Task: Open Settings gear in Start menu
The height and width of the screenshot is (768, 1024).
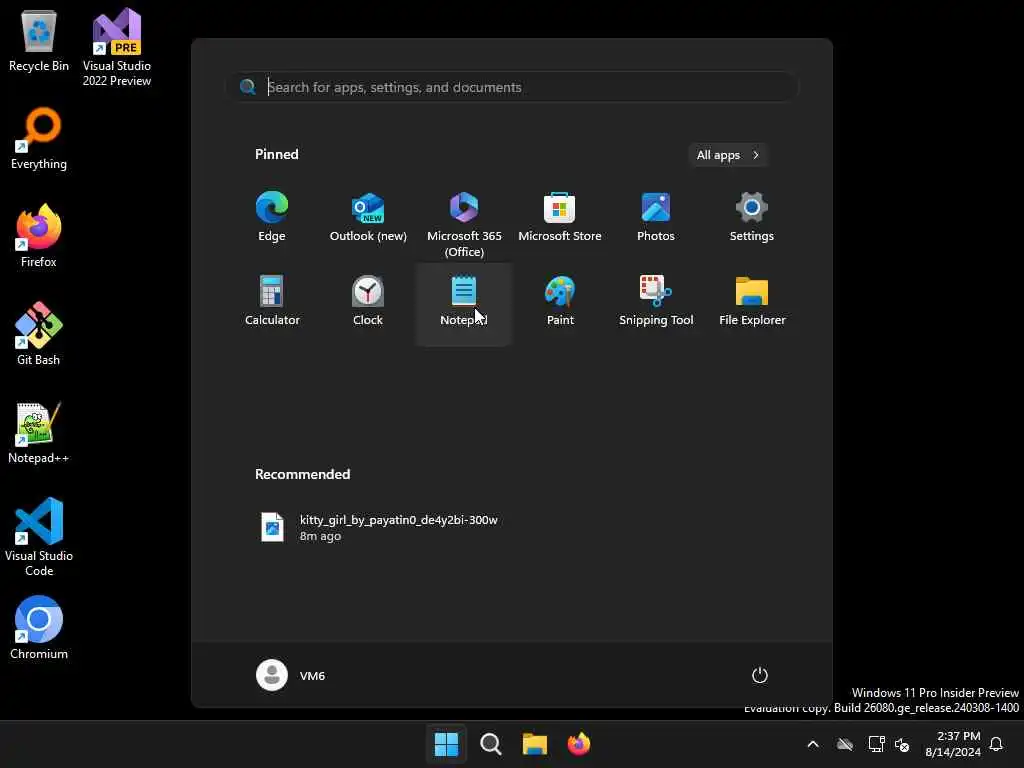Action: pyautogui.click(x=752, y=218)
